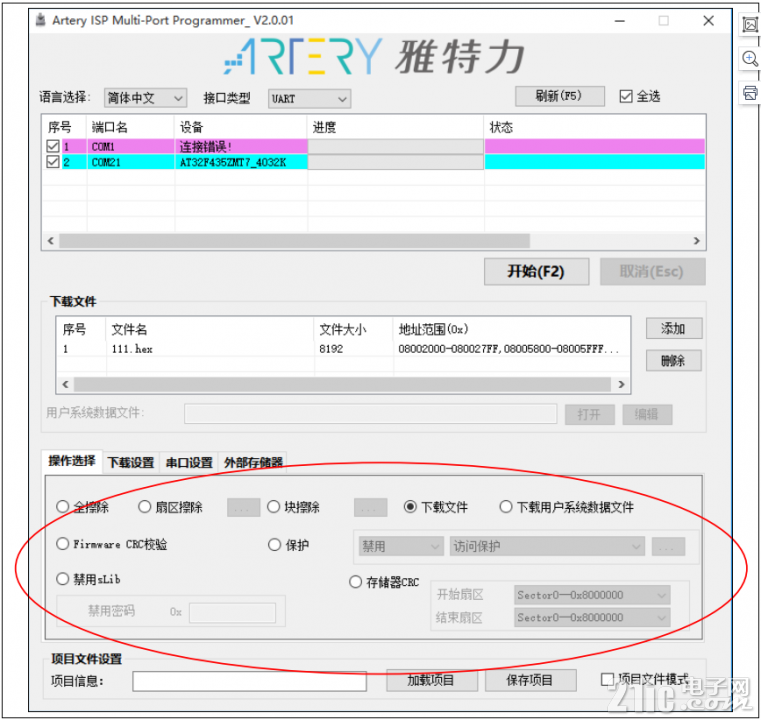This screenshot has width=761, height=720.
Task: Click the 项目信息 input field
Action: [x=249, y=681]
